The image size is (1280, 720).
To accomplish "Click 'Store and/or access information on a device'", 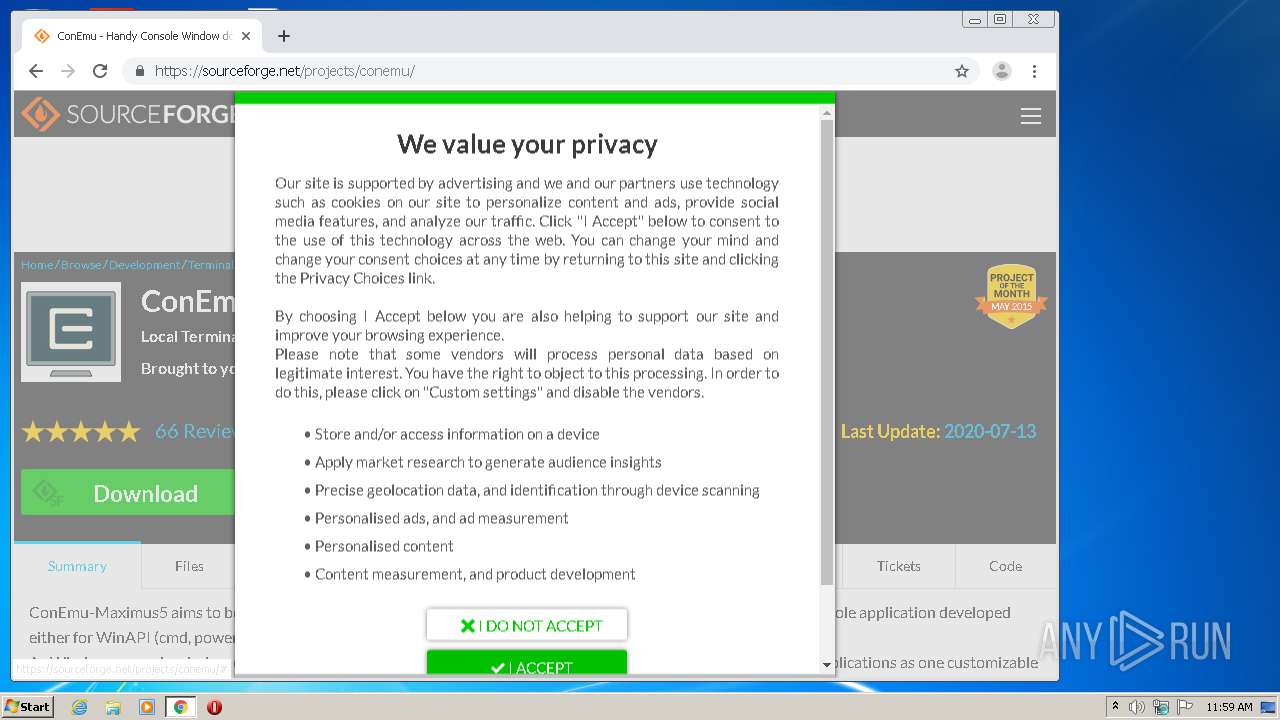I will click(457, 434).
